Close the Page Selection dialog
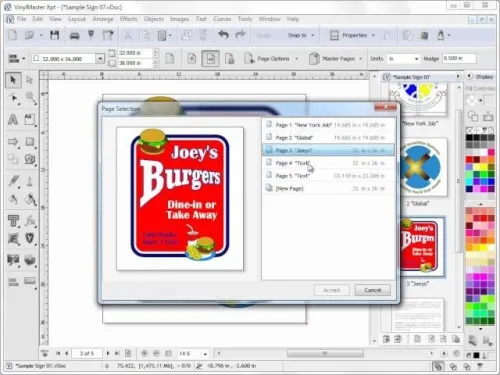This screenshot has width=500, height=375. point(385,107)
